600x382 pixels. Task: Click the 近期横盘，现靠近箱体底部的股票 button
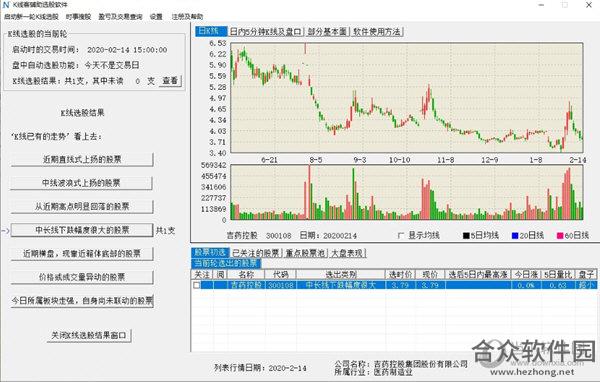tap(82, 253)
